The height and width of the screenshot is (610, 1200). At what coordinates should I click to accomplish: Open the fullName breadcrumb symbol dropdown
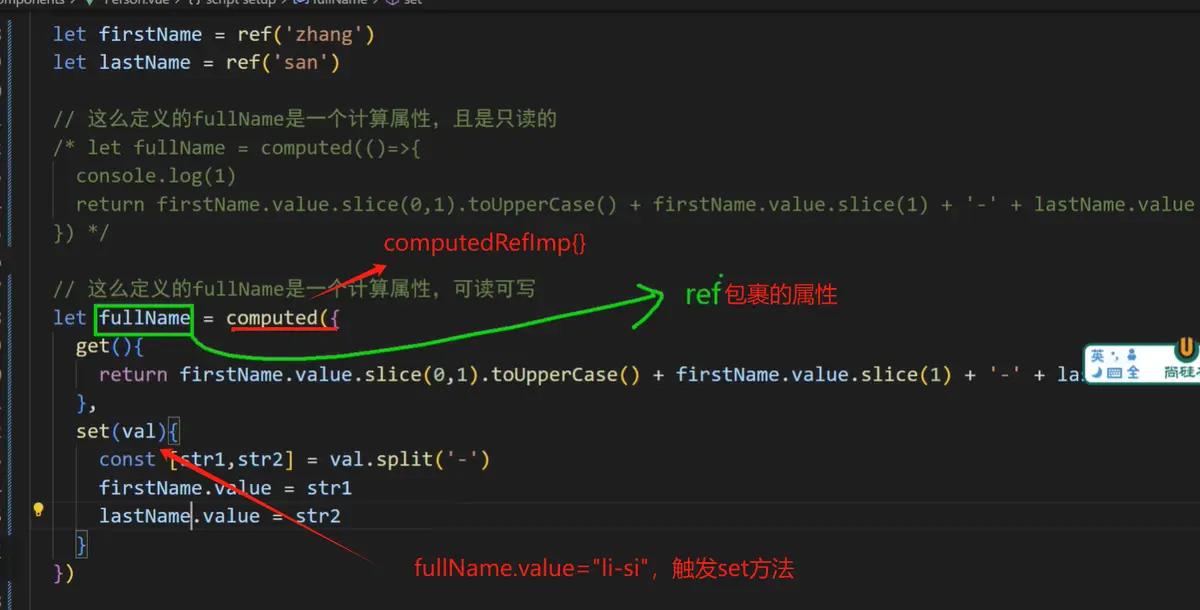[333, 2]
